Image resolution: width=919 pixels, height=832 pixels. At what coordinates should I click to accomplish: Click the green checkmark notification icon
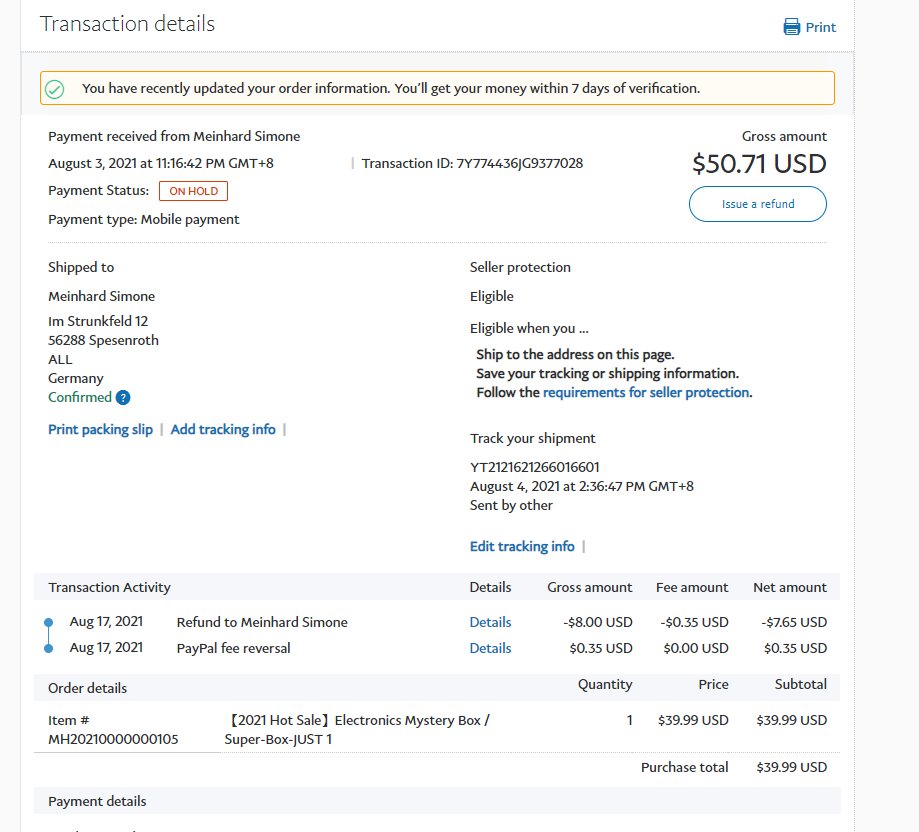pyautogui.click(x=55, y=89)
